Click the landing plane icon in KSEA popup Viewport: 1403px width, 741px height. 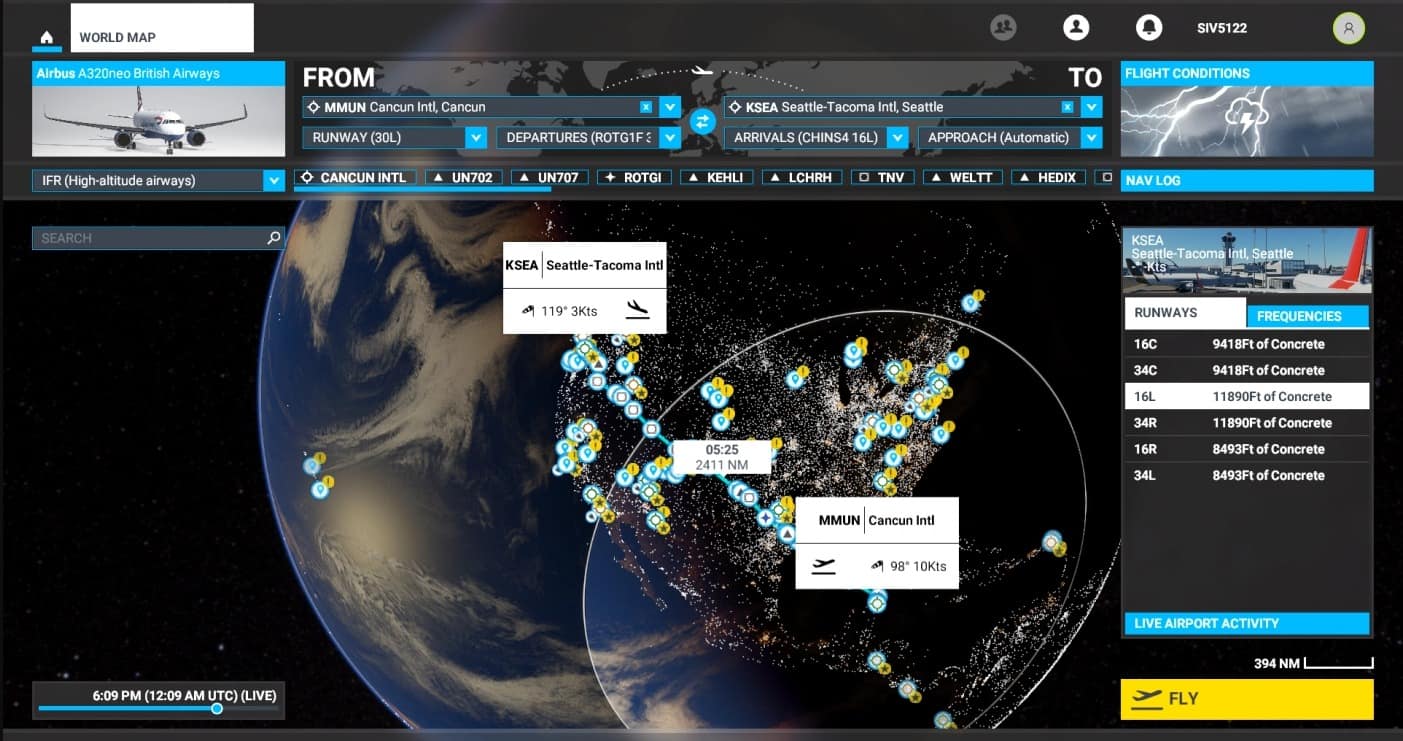tap(637, 310)
